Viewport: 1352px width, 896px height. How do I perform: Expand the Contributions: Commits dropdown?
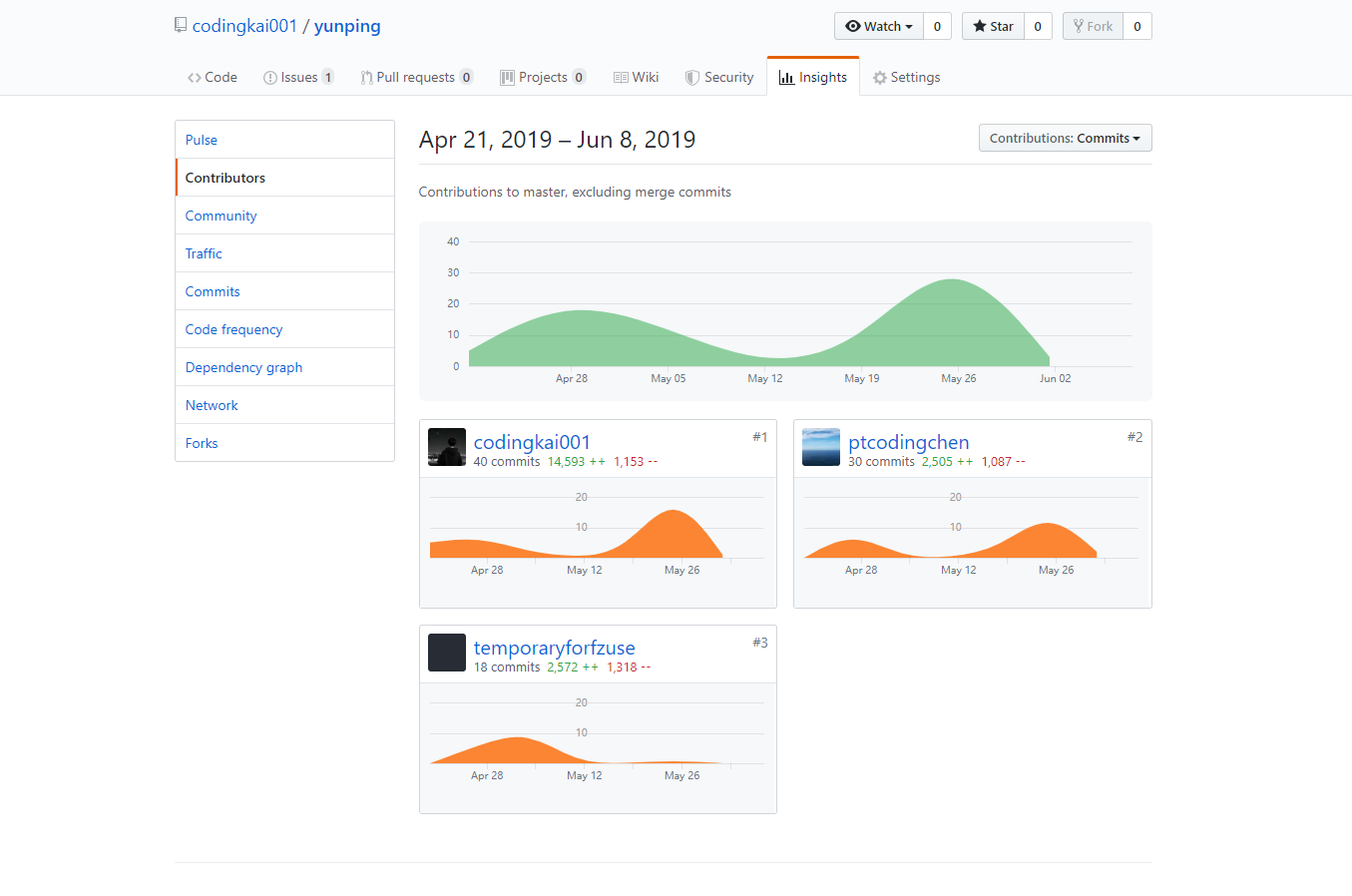pos(1065,138)
